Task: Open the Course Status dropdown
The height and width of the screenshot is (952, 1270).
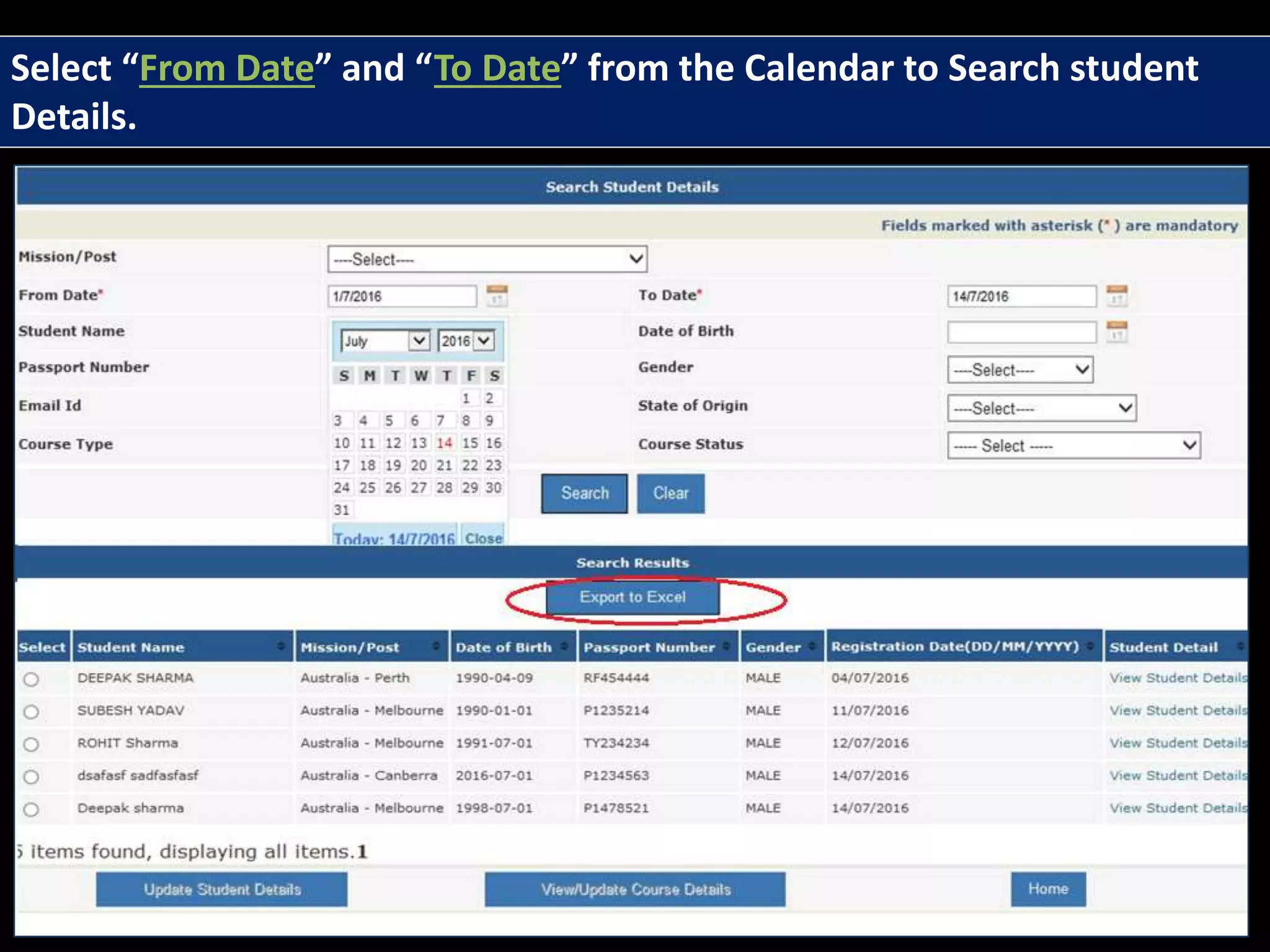Action: coord(1074,446)
